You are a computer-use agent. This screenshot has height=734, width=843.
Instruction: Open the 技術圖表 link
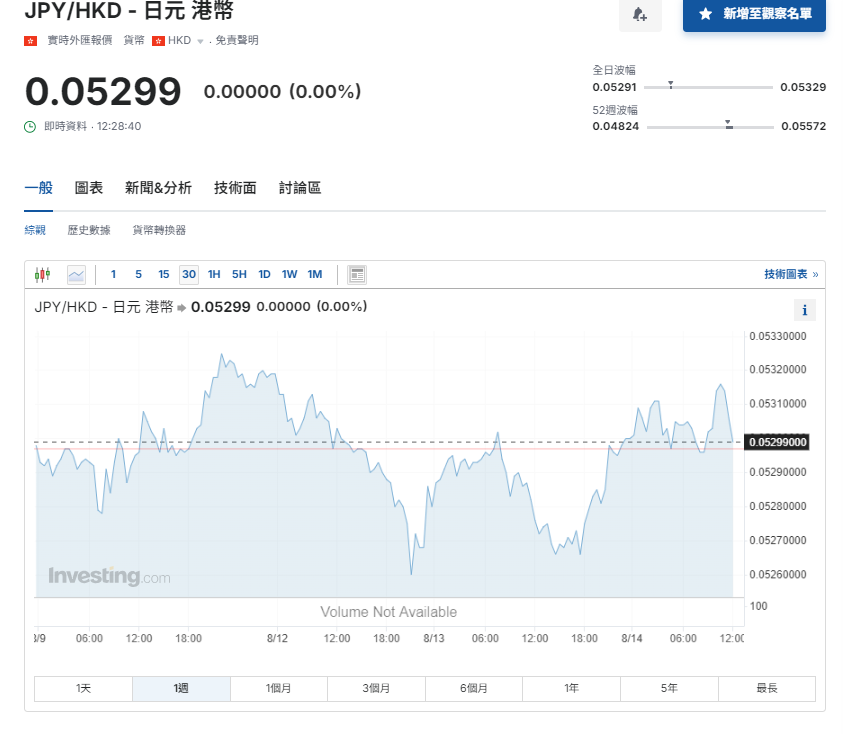790,274
